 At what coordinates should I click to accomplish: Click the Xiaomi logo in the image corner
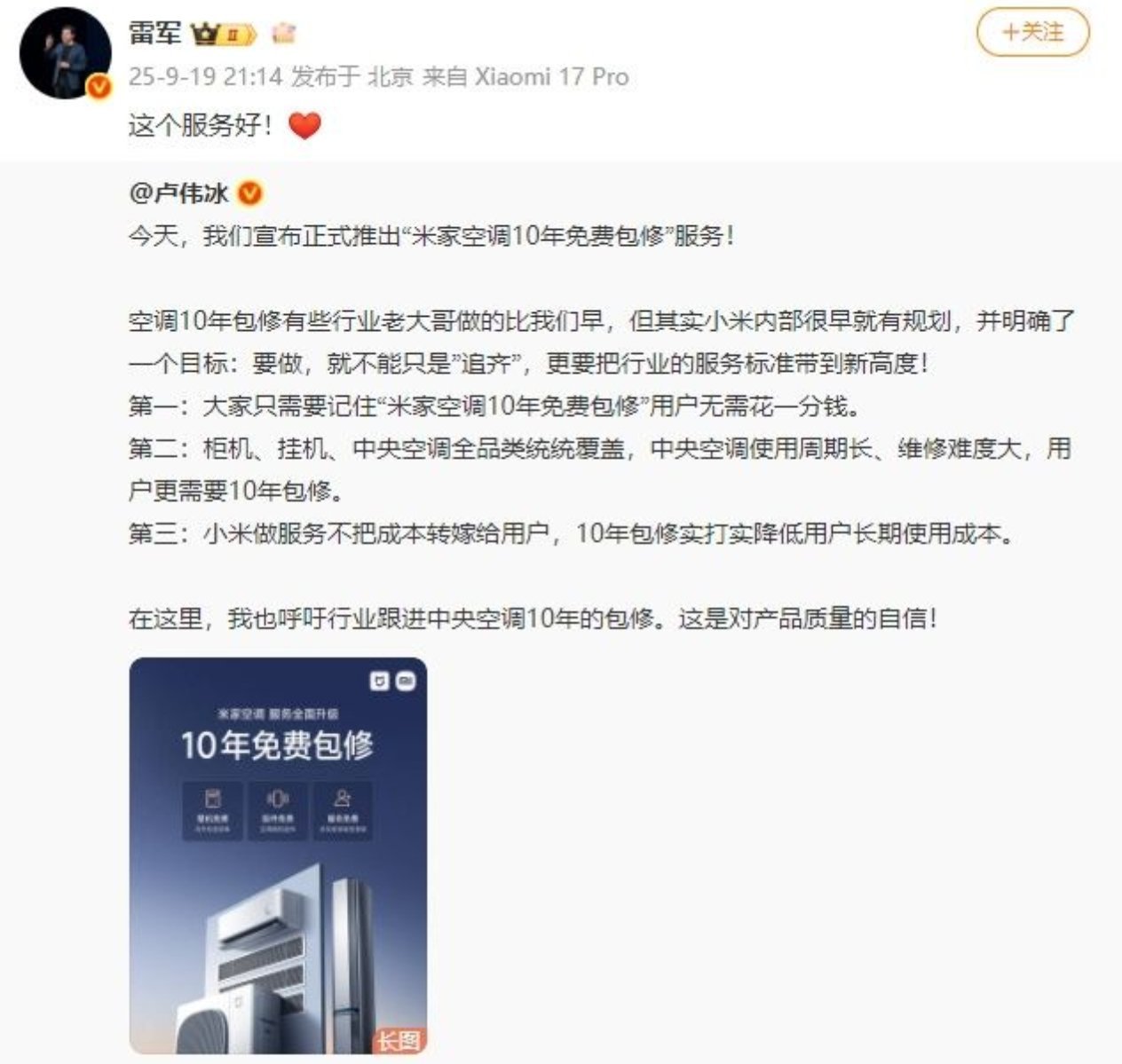click(x=406, y=681)
